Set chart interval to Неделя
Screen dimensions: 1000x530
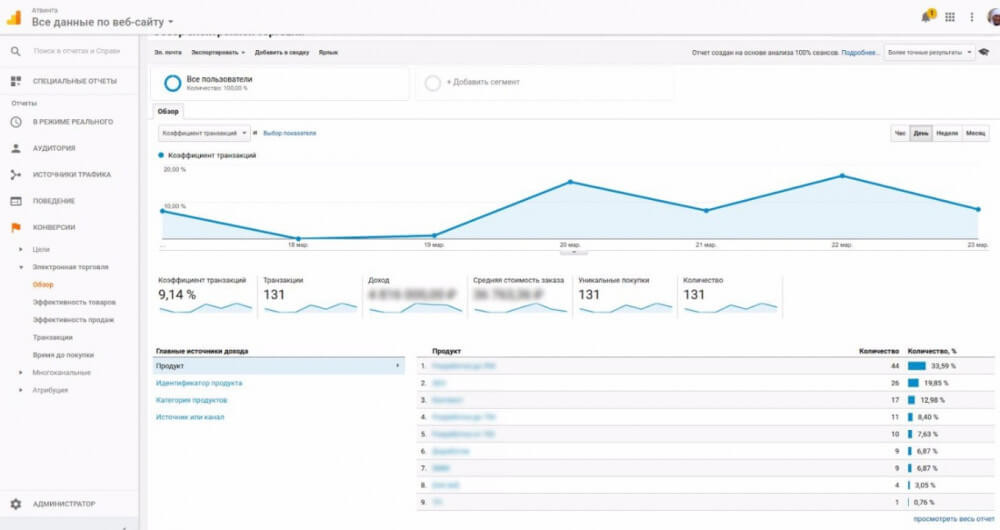coord(947,133)
